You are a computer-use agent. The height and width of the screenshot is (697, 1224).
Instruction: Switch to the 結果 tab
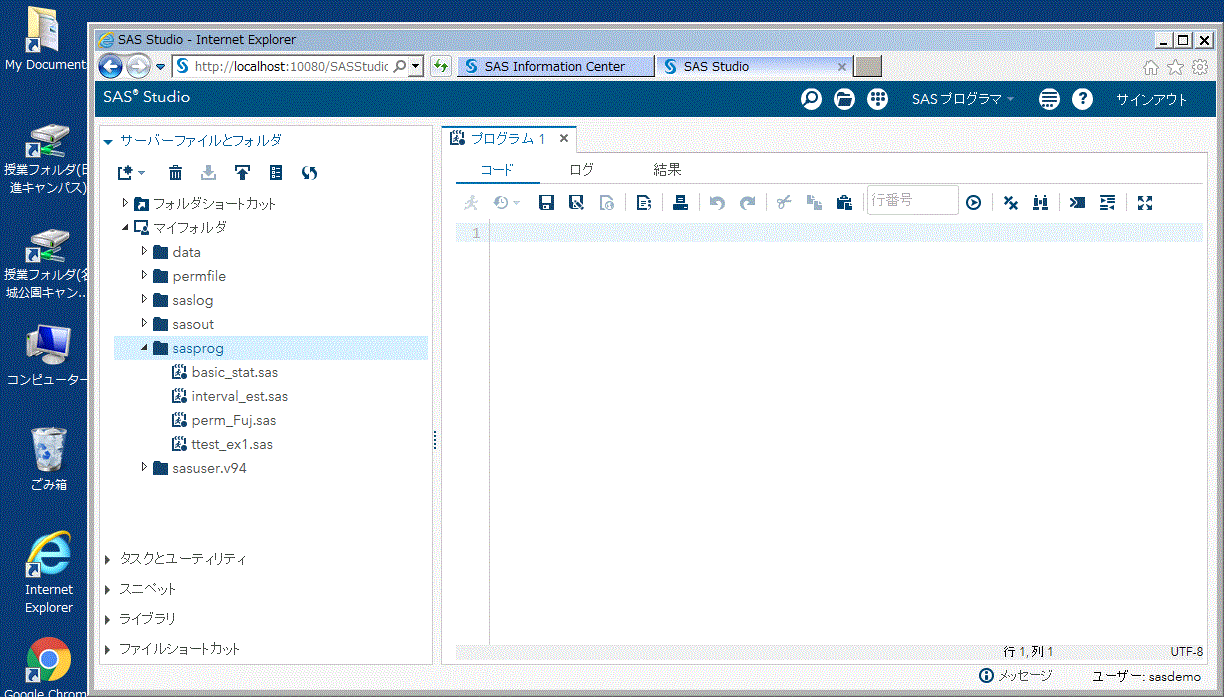coord(667,170)
